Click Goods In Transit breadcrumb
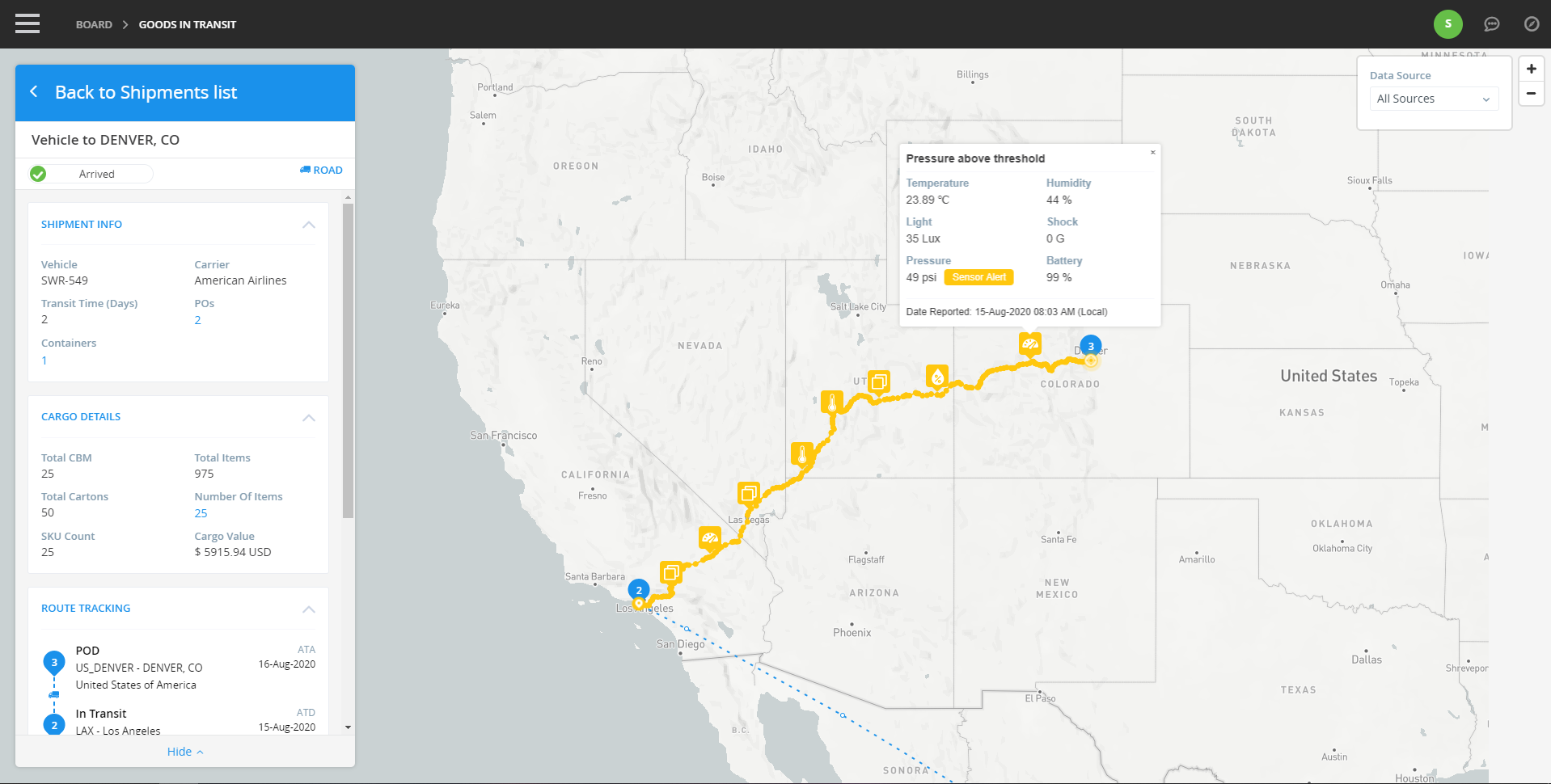 [187, 24]
